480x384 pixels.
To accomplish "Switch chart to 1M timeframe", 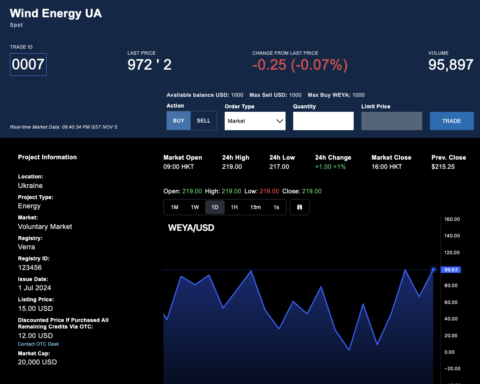I will pos(175,207).
